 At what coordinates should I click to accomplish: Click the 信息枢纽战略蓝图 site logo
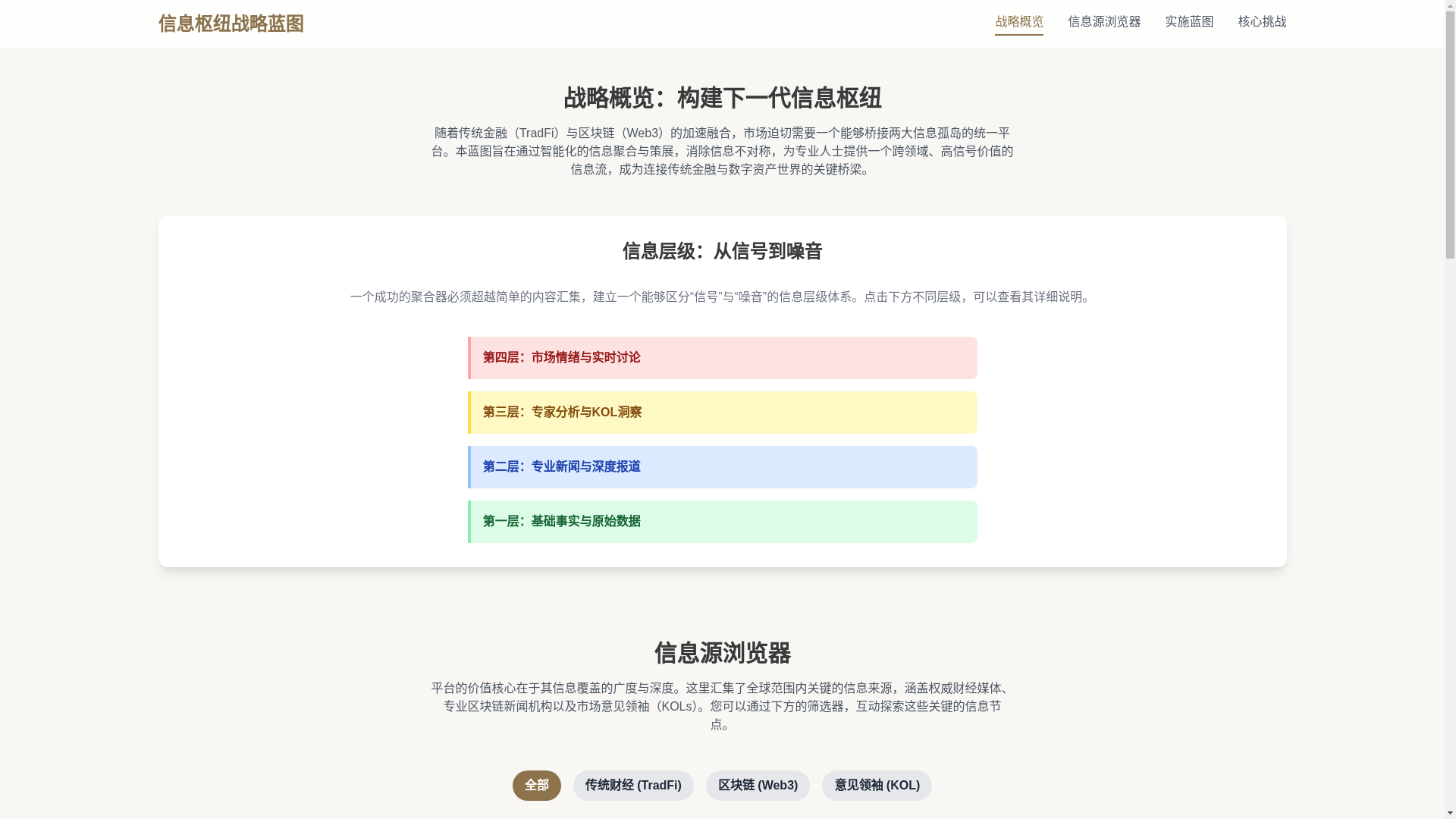coord(231,24)
